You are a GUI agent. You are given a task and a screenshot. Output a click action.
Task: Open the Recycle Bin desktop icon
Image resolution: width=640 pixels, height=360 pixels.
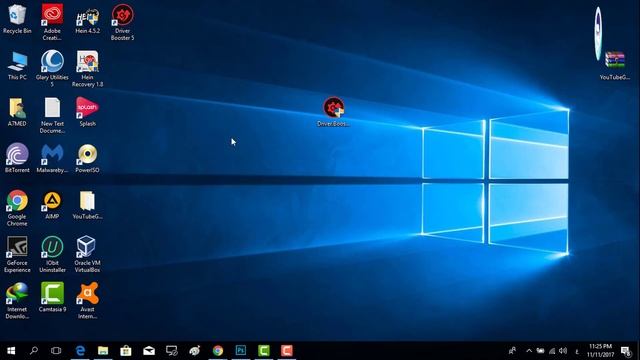pos(17,19)
